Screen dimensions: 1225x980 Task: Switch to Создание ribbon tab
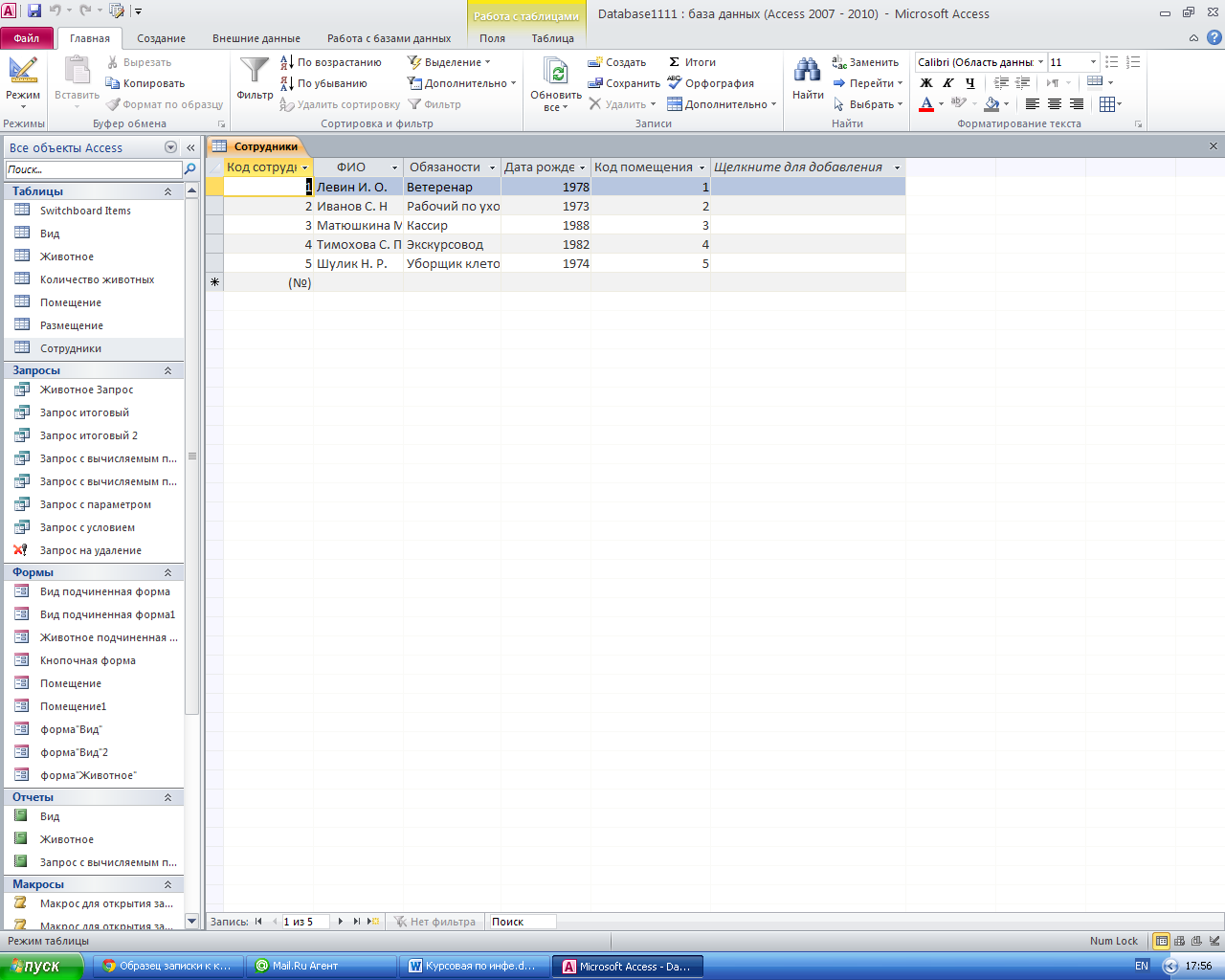(x=161, y=38)
